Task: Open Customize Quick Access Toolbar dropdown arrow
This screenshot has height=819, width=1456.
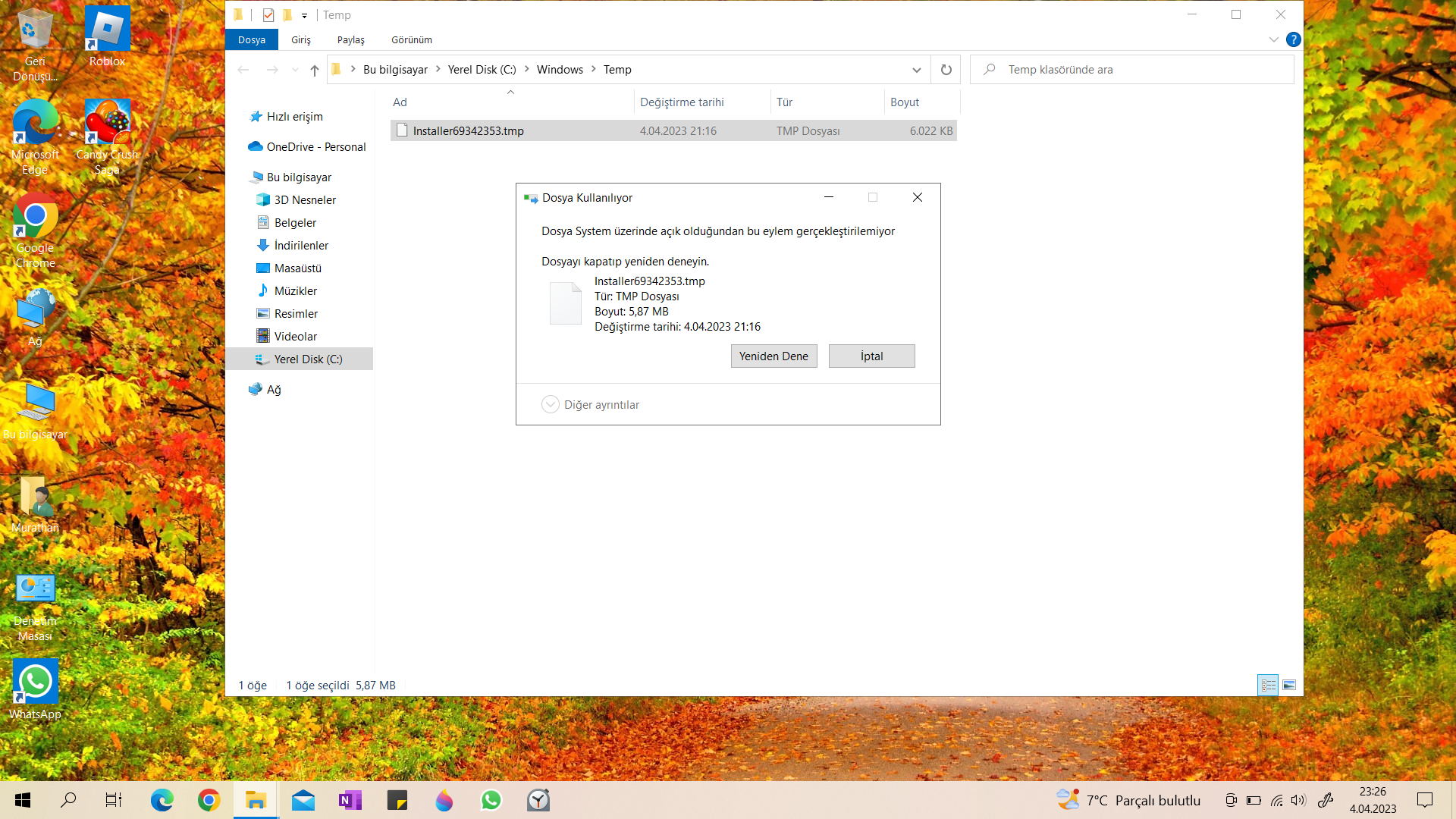Action: coord(304,15)
